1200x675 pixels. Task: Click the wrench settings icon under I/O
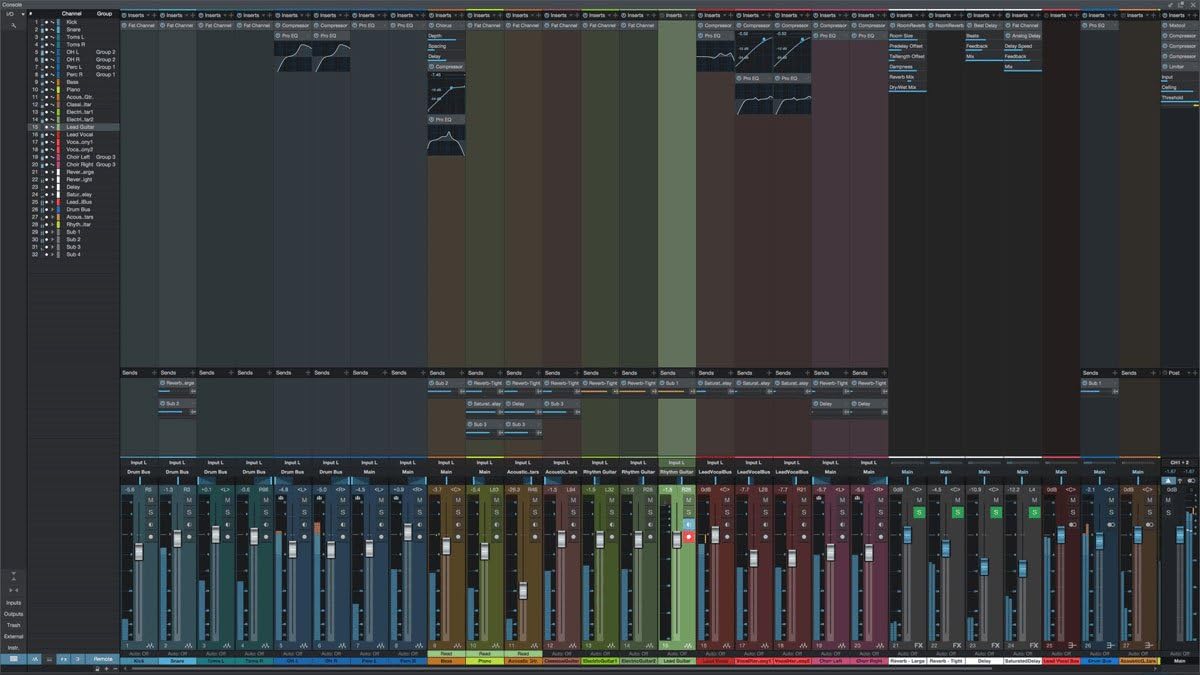(x=13, y=24)
